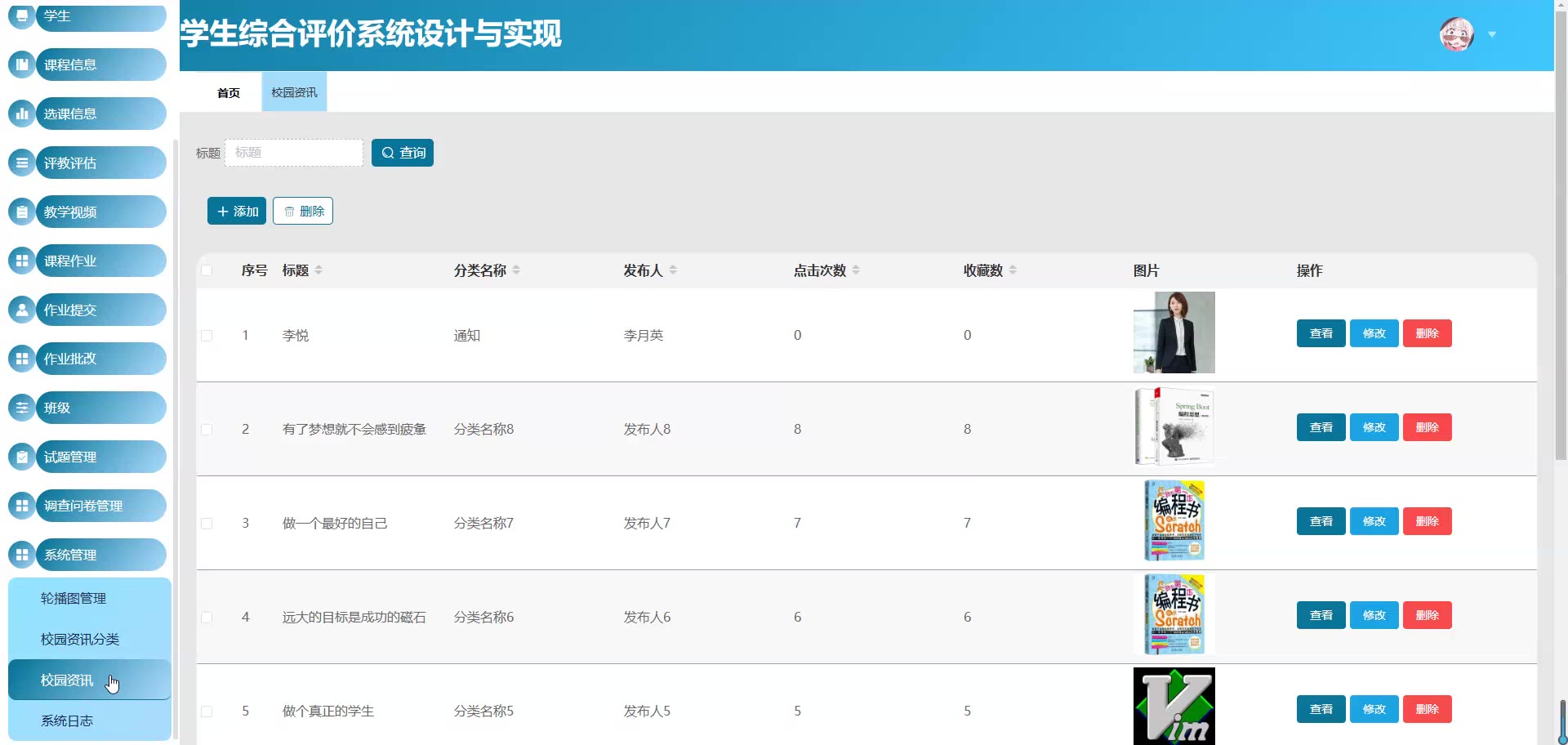Expand the 试题管理 menu
Viewport: 1568px width, 745px height.
100,457
